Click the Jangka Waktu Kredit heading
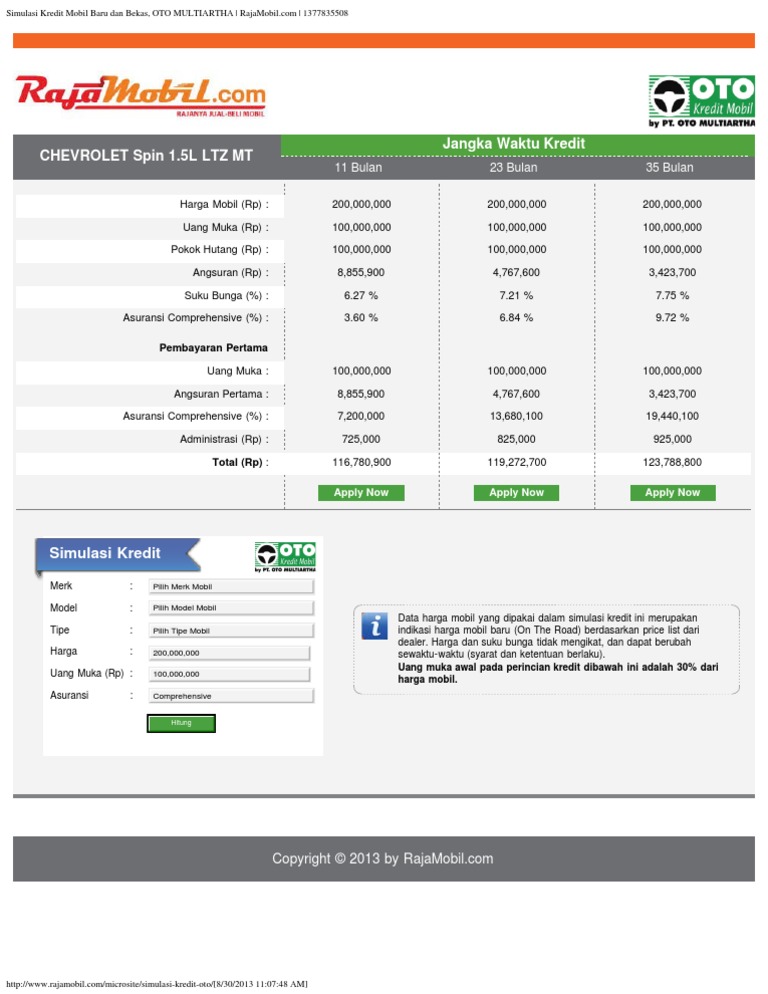 click(514, 143)
